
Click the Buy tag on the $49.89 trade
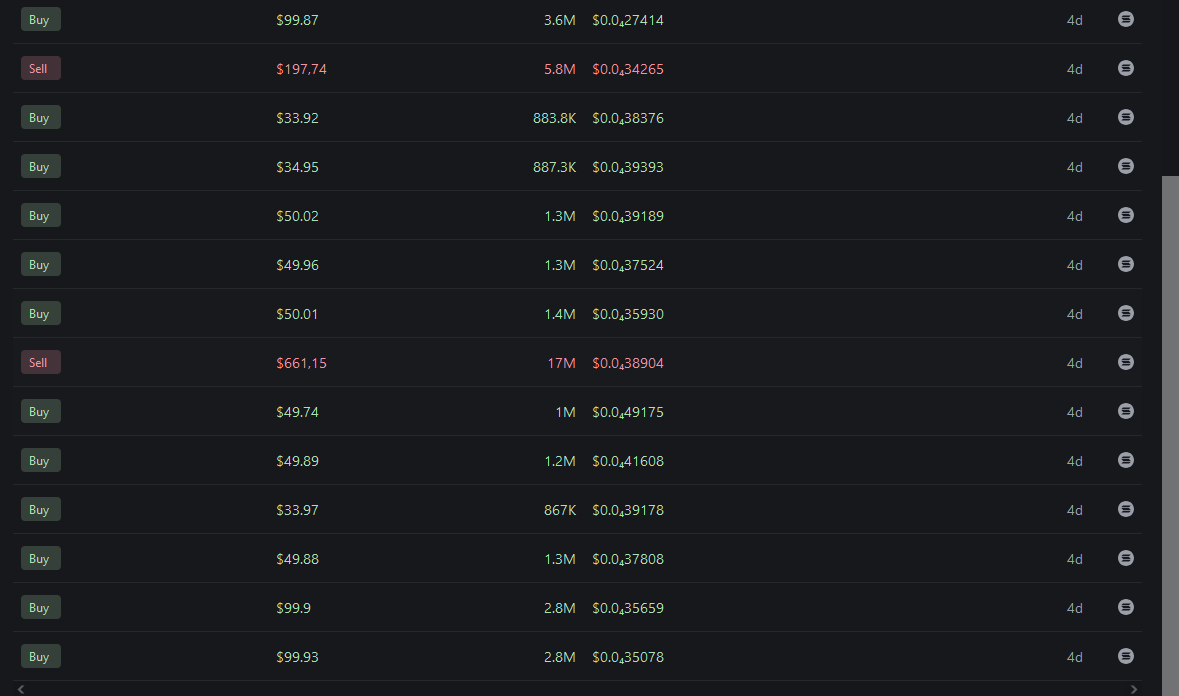click(x=41, y=460)
